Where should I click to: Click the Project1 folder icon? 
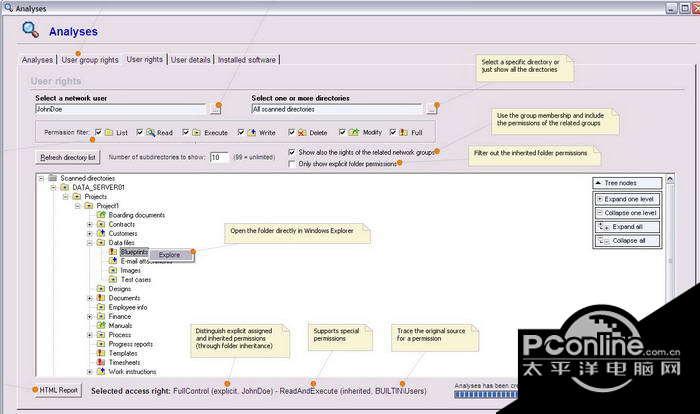89,206
